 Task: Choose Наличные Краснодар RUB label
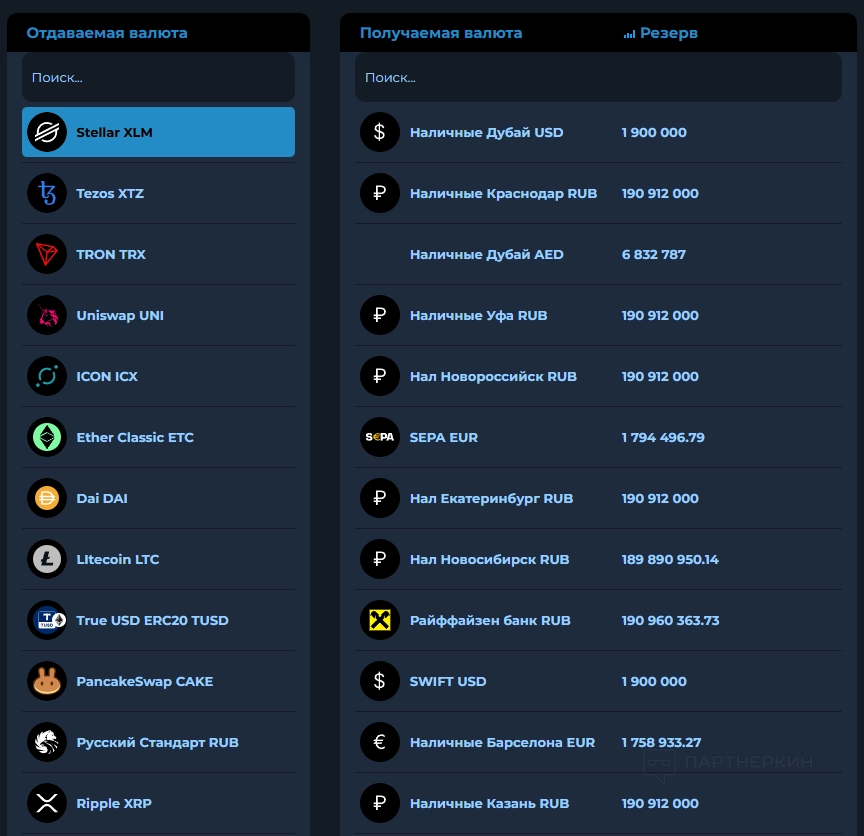pos(503,193)
